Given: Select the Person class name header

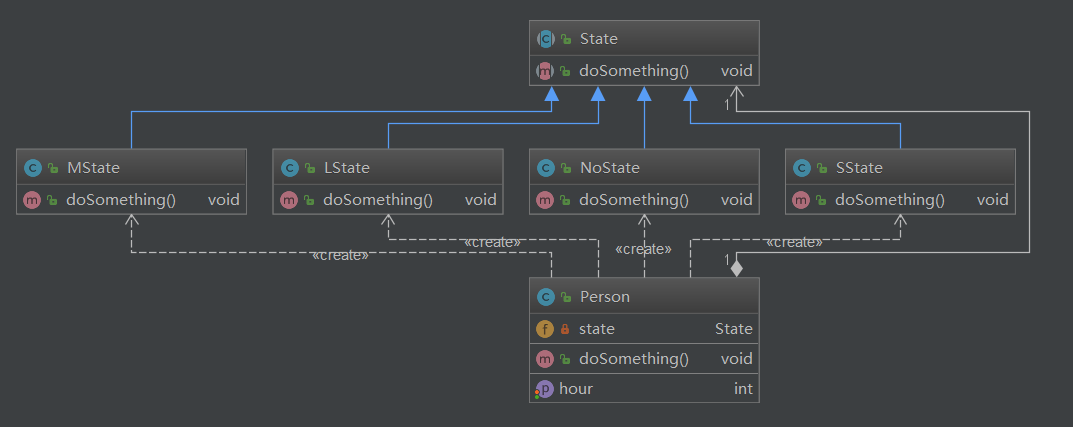Looking at the screenshot, I should pyautogui.click(x=604, y=297).
